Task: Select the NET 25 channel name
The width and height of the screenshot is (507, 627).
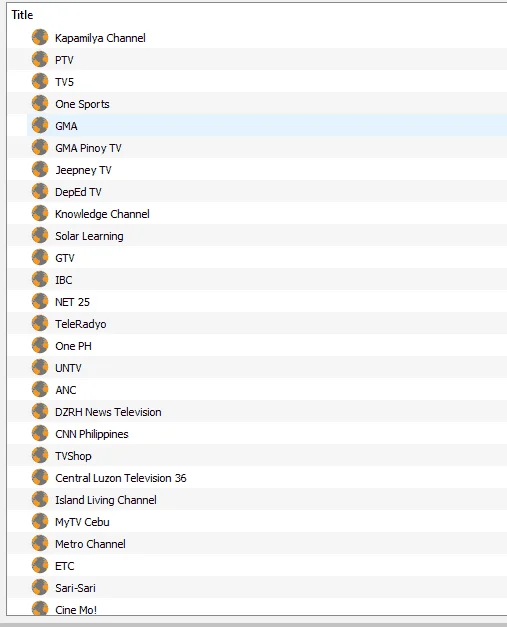Action: 72,302
